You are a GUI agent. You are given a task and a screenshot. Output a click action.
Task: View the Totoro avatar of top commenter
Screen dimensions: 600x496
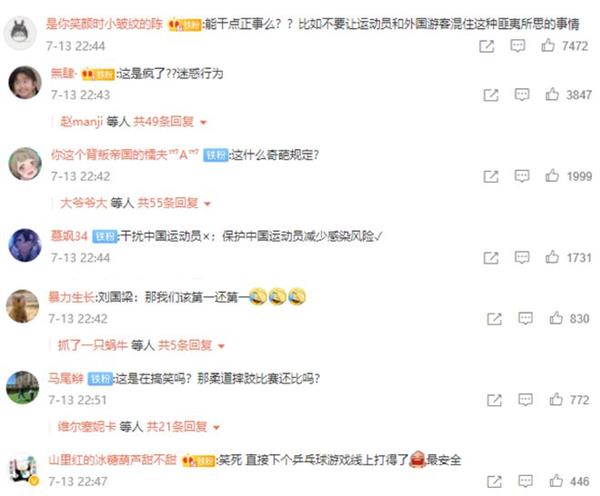pyautogui.click(x=20, y=33)
